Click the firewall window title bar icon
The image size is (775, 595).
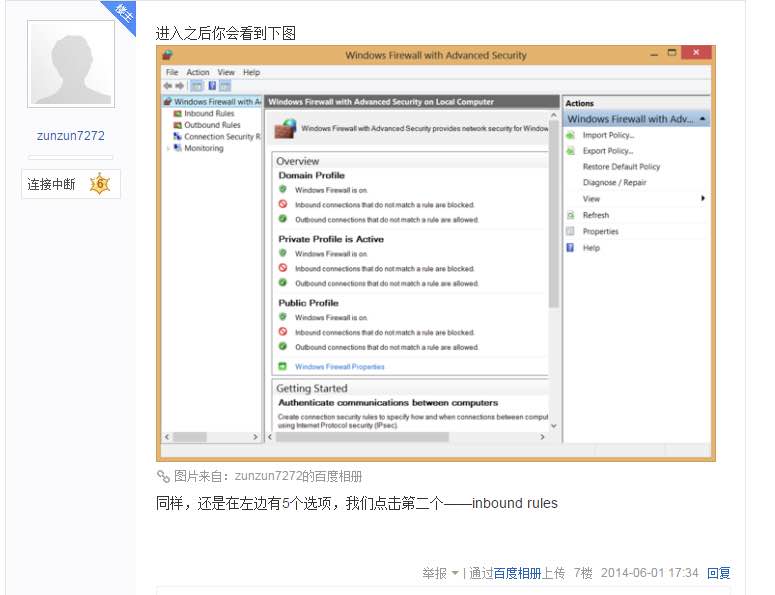coord(168,55)
